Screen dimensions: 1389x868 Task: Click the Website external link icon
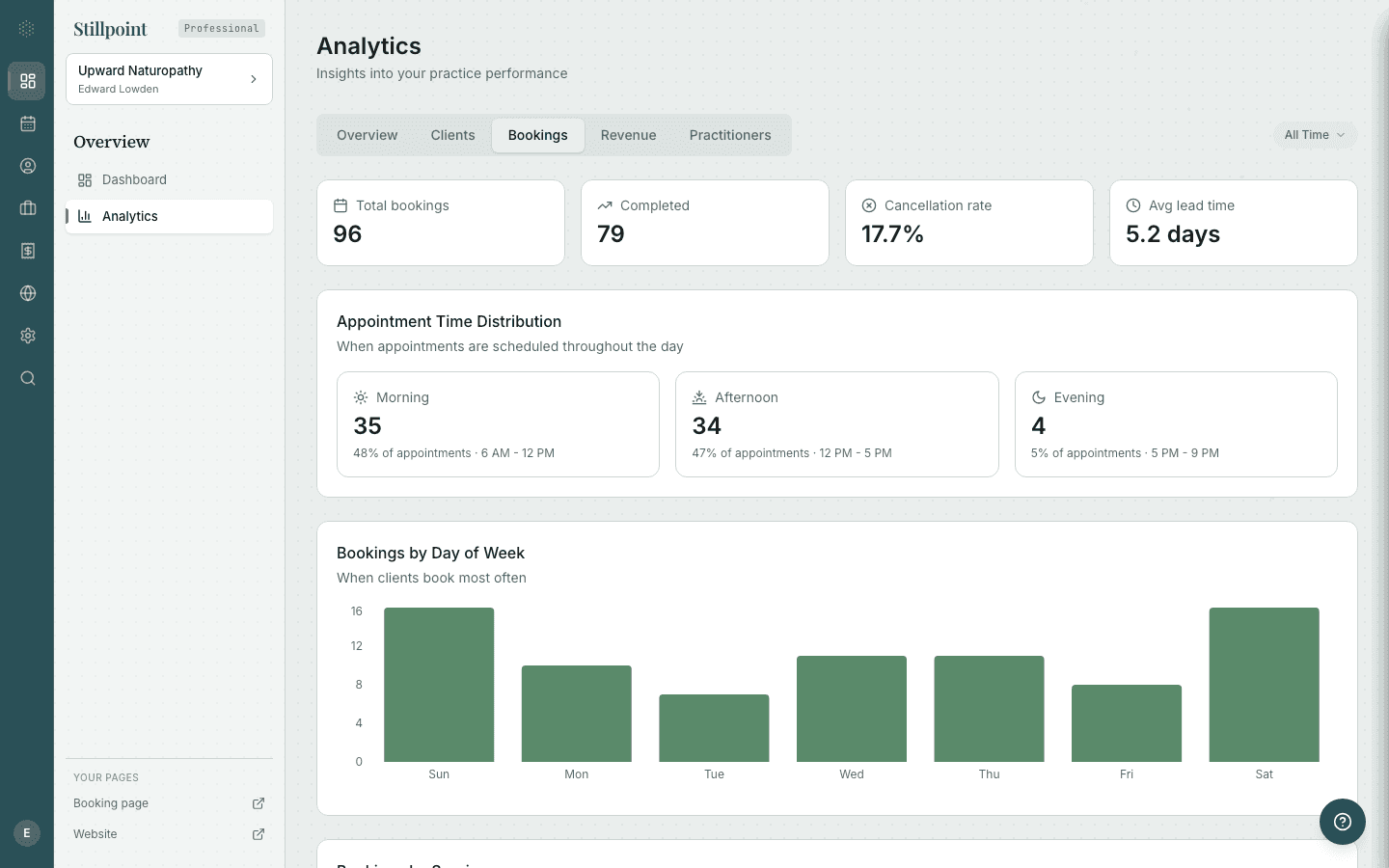pos(259,834)
